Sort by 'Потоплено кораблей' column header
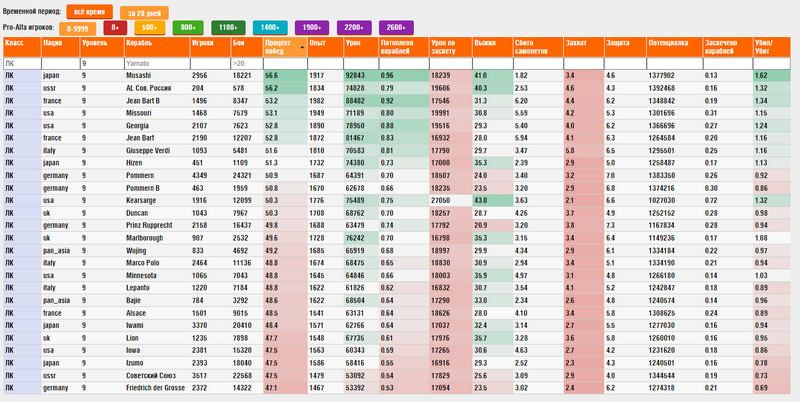Image resolution: width=800 pixels, height=402 pixels. click(x=402, y=48)
